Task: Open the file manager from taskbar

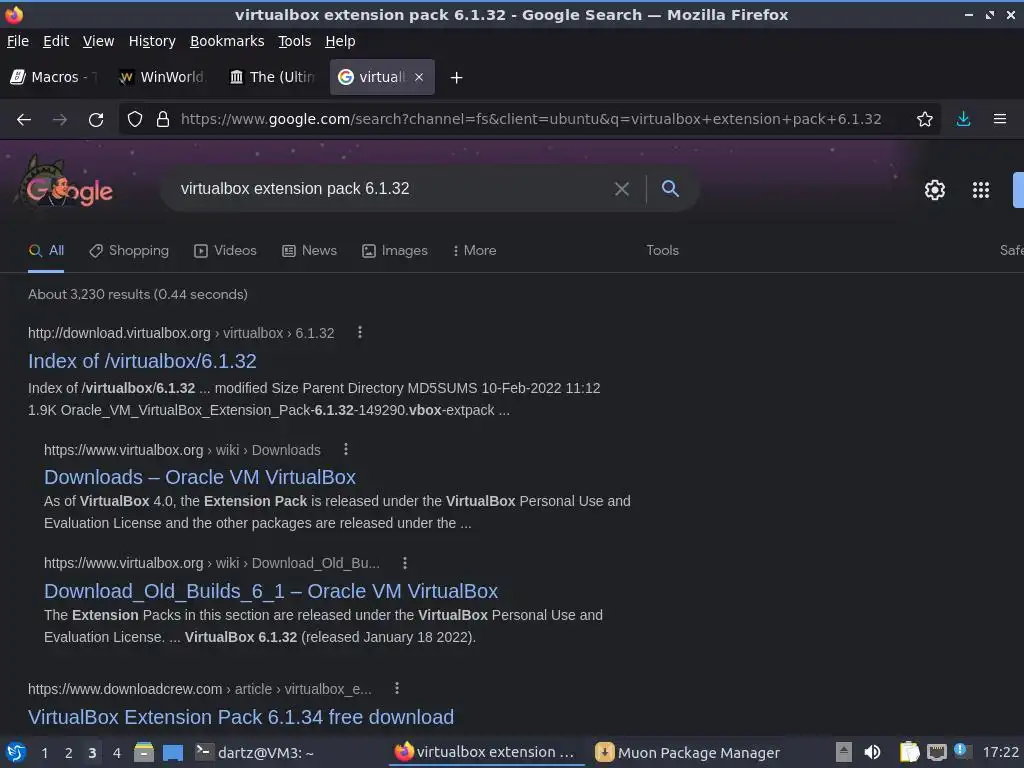Action: tap(144, 752)
